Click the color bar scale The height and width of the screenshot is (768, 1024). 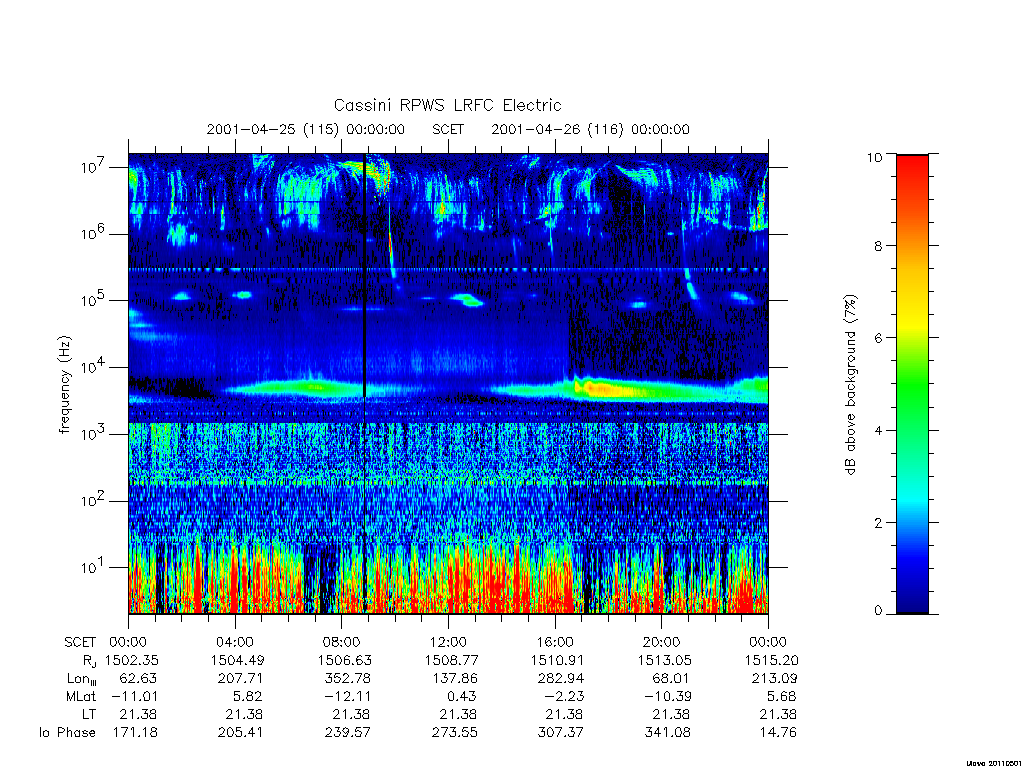click(x=912, y=384)
